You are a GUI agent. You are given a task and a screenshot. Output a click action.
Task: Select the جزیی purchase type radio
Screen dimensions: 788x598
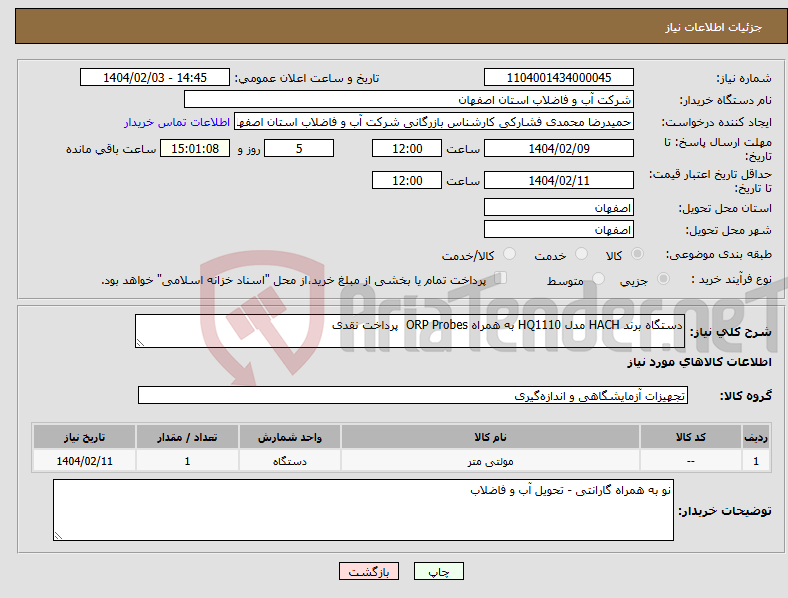pos(663,278)
